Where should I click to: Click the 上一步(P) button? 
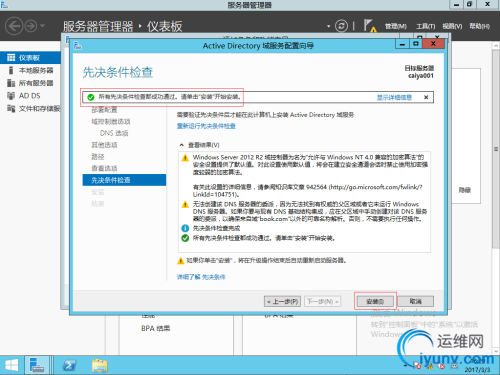tap(282, 301)
